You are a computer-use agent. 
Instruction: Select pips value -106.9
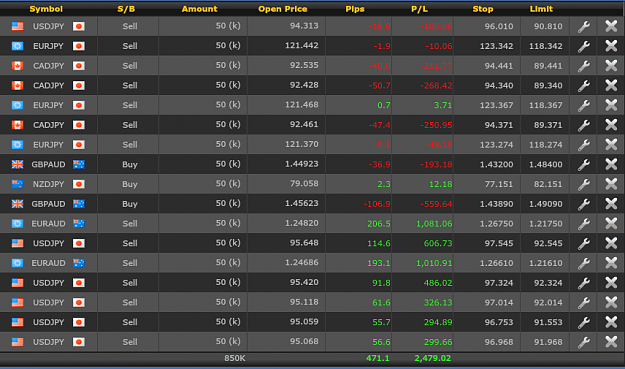pos(377,204)
